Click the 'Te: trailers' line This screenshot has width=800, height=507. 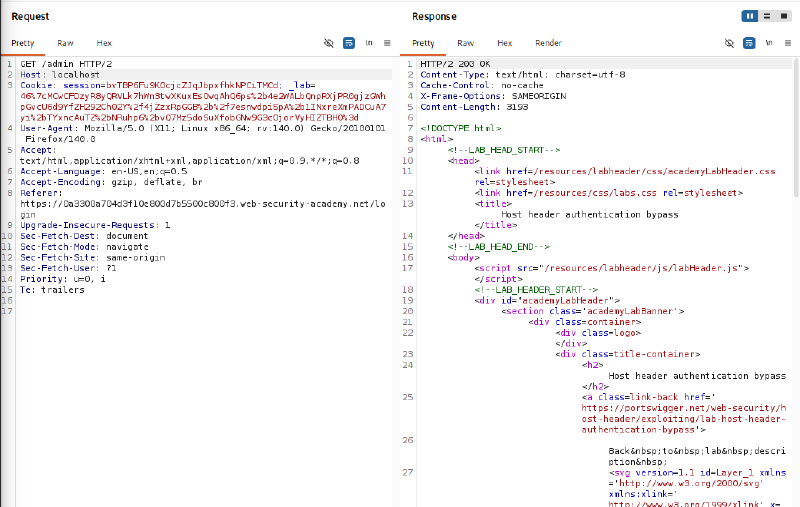pos(52,289)
